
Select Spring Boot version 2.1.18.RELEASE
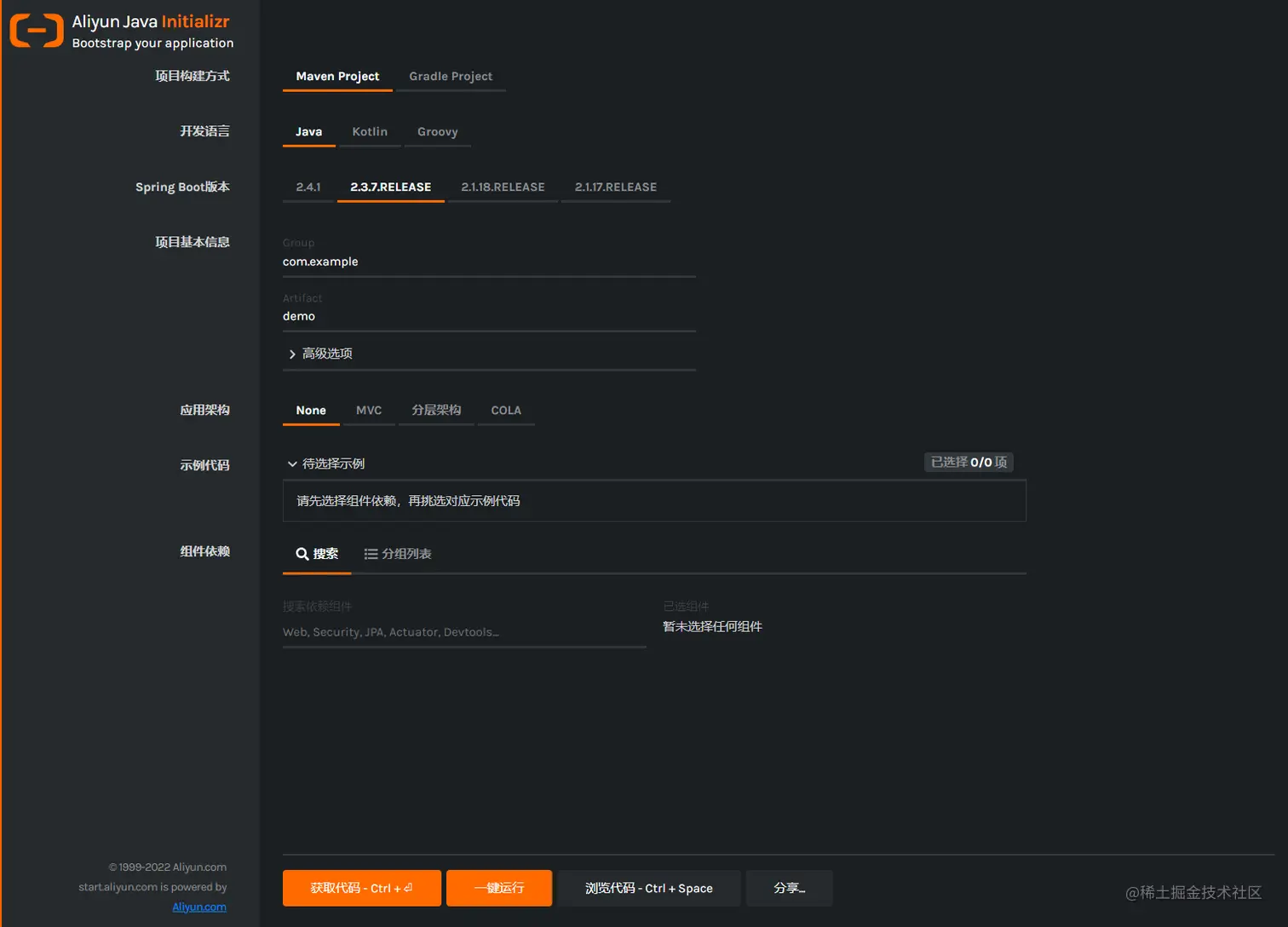click(x=503, y=187)
